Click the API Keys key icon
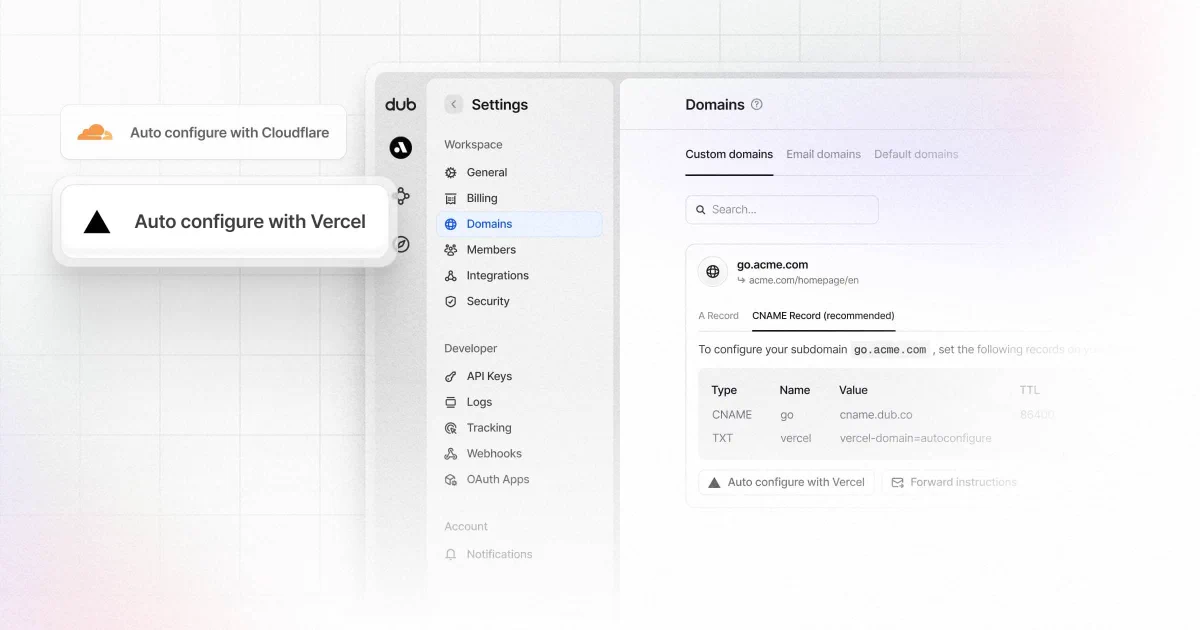Screen dimensions: 1200x630 point(451,377)
